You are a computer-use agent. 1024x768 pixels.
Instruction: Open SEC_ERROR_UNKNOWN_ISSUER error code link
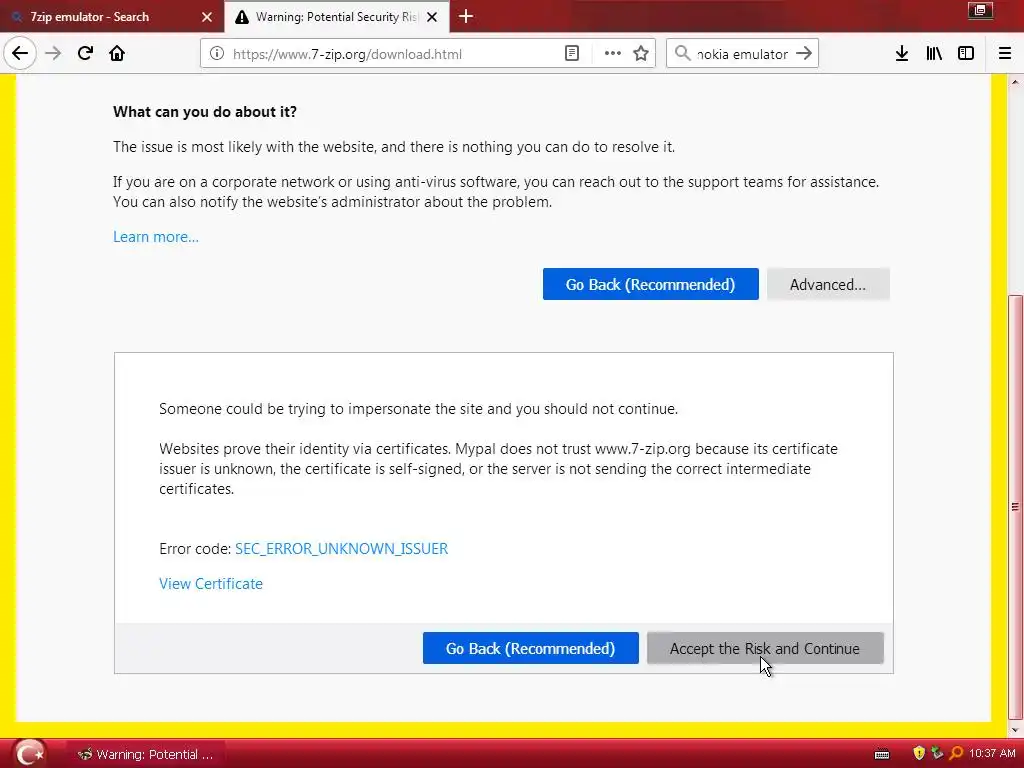[x=342, y=549]
